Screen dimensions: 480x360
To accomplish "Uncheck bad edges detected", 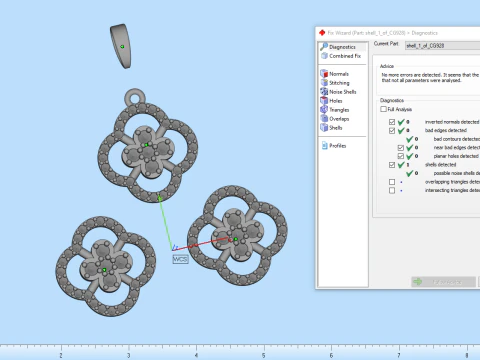I will [392, 130].
